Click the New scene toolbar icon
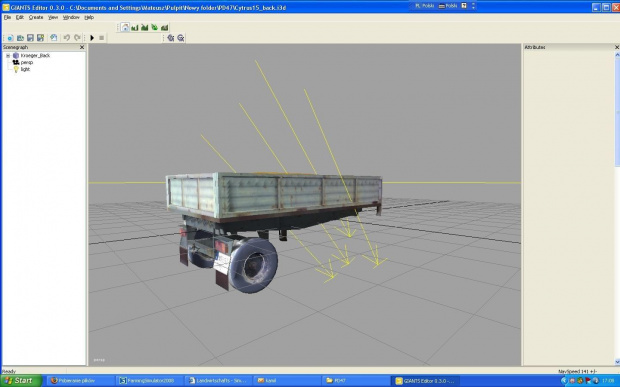Viewport: 620px width, 387px height. 10,38
